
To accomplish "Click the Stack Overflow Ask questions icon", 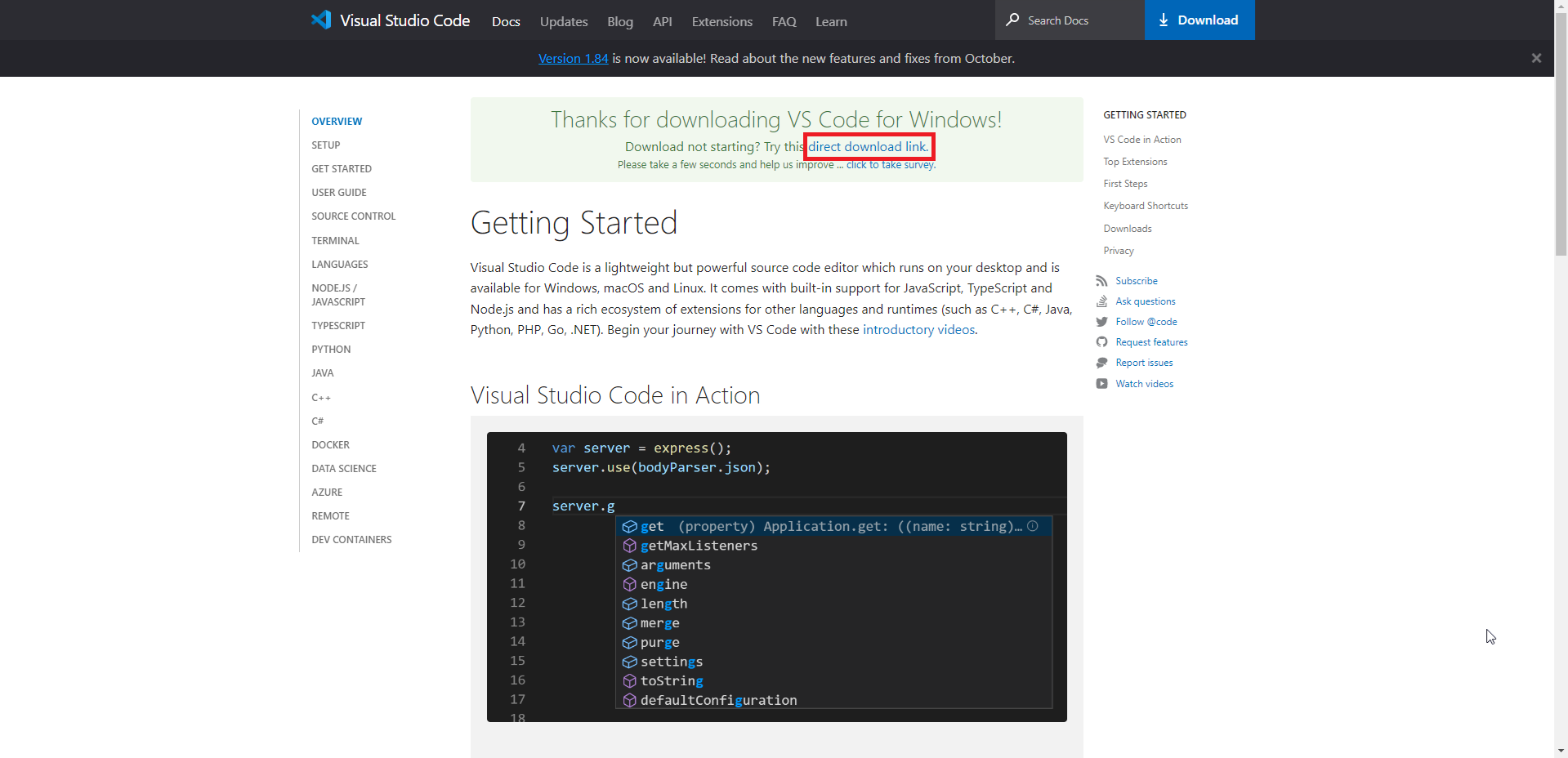I will [x=1101, y=301].
